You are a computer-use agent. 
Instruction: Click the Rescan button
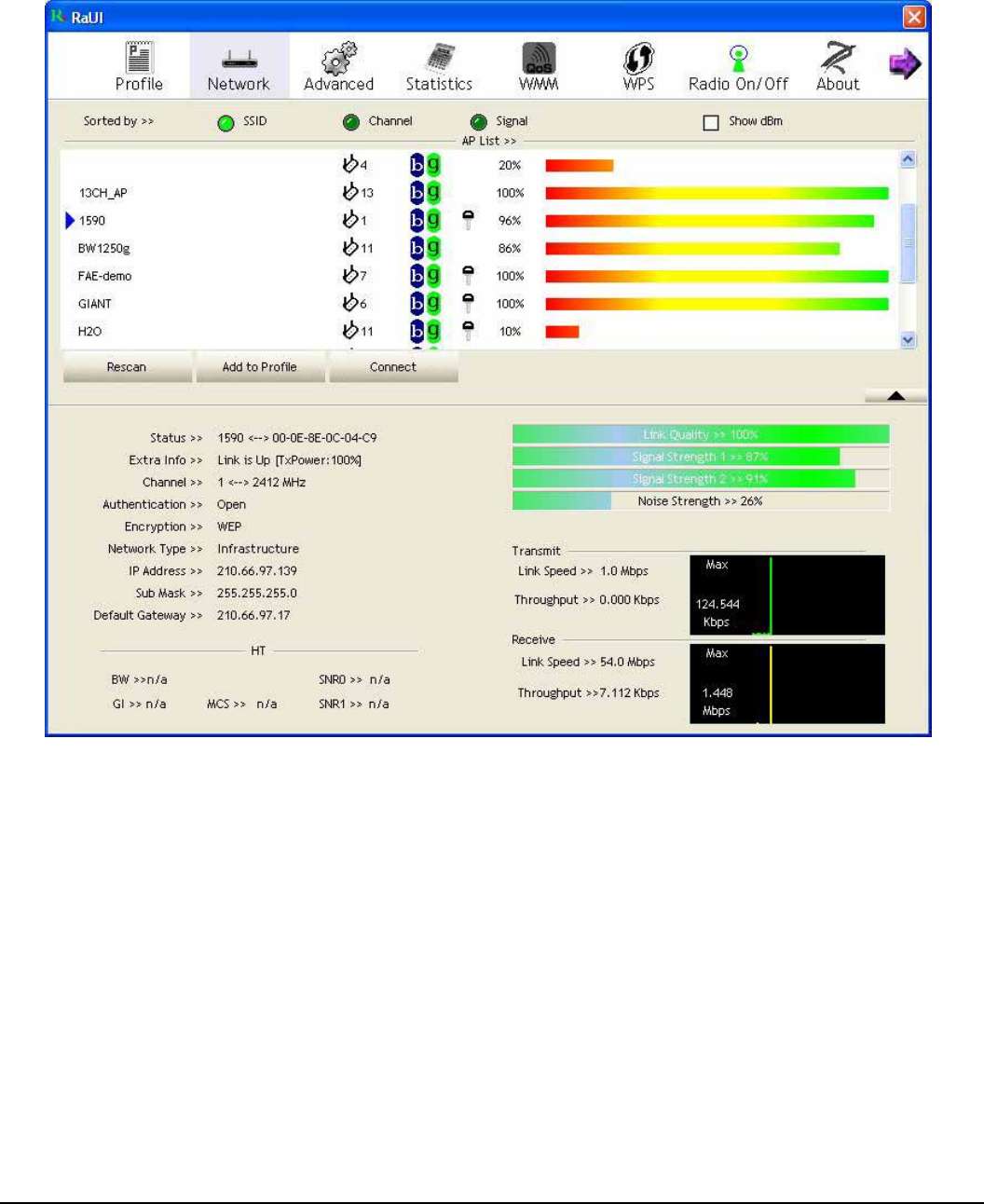coord(127,367)
